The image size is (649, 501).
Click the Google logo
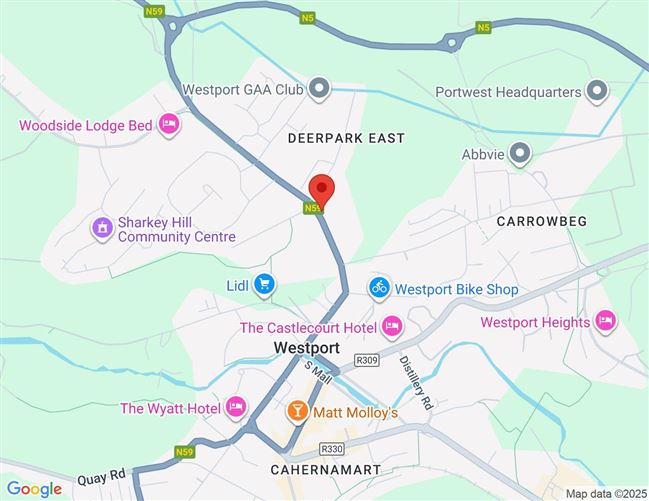coord(35,489)
